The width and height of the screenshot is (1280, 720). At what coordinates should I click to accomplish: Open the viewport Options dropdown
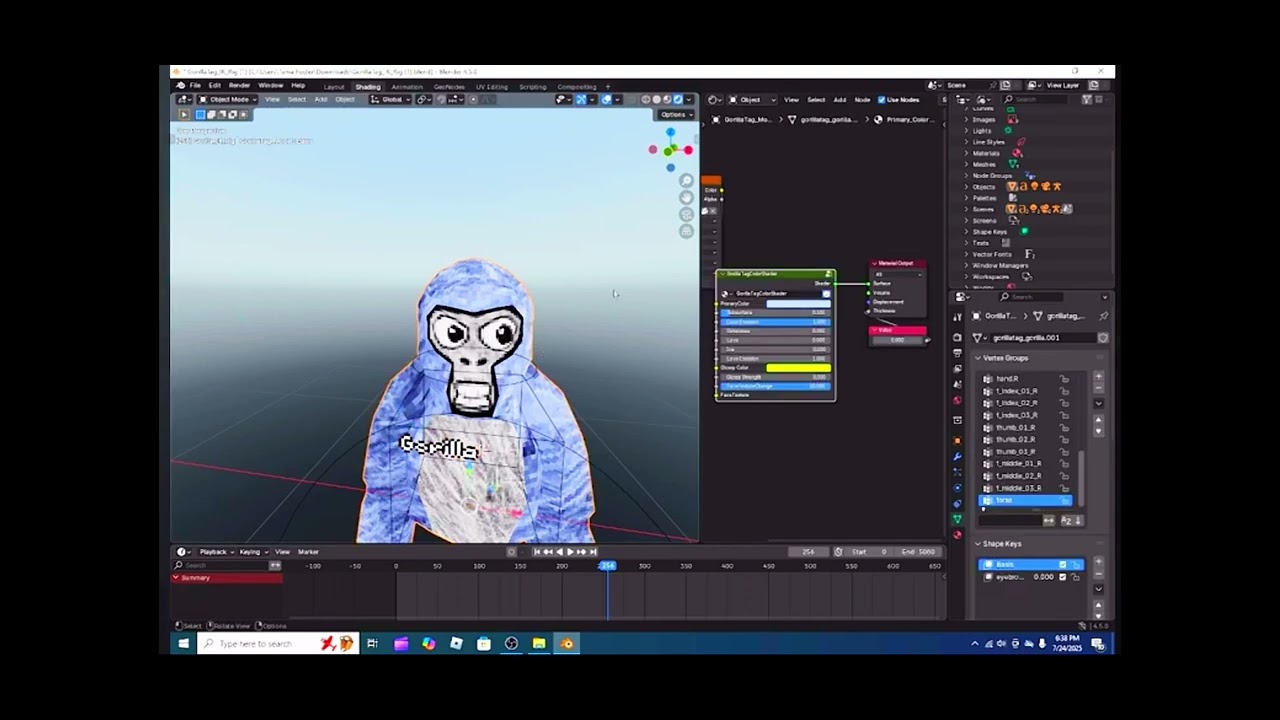pyautogui.click(x=677, y=114)
